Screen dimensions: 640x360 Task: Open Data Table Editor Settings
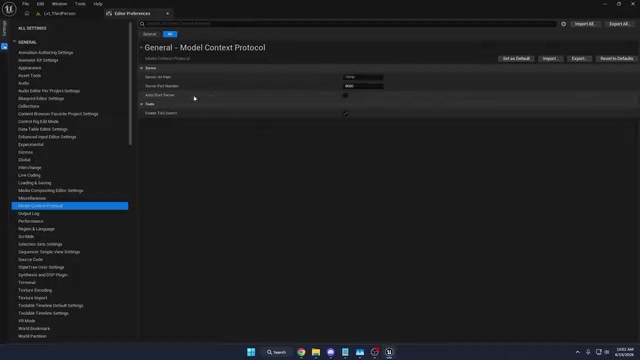click(42, 129)
